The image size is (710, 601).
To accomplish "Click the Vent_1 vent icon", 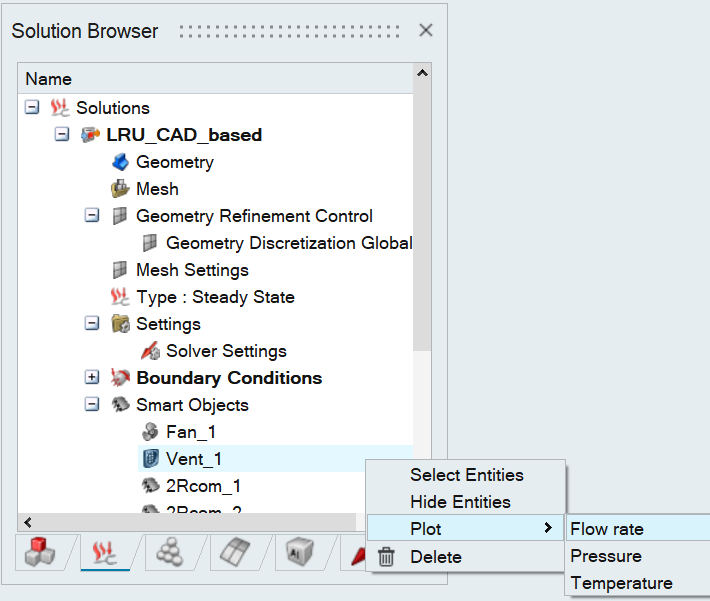I will 150,459.
